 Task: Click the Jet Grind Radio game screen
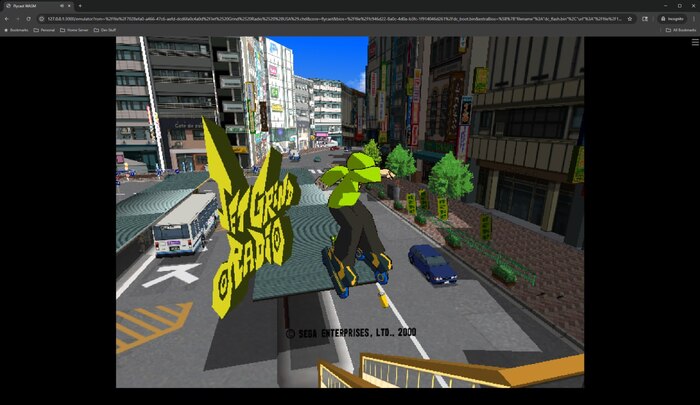[x=350, y=212]
